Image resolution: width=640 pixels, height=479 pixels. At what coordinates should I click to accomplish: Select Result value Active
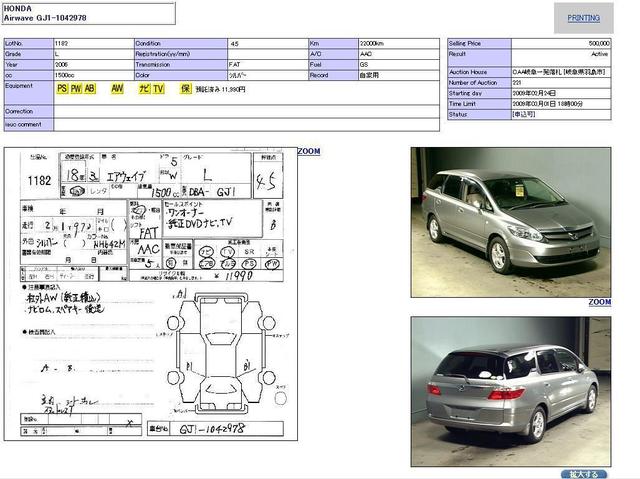pos(600,54)
